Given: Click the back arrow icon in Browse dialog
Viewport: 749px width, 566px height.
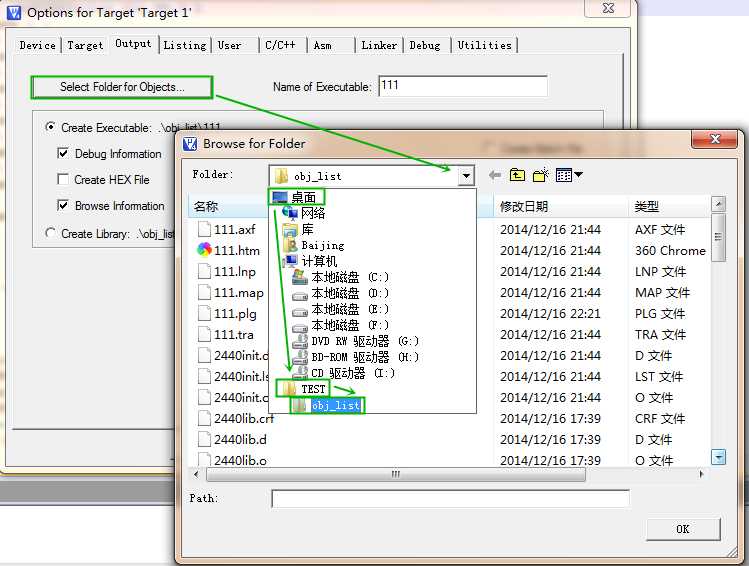Looking at the screenshot, I should 495,175.
